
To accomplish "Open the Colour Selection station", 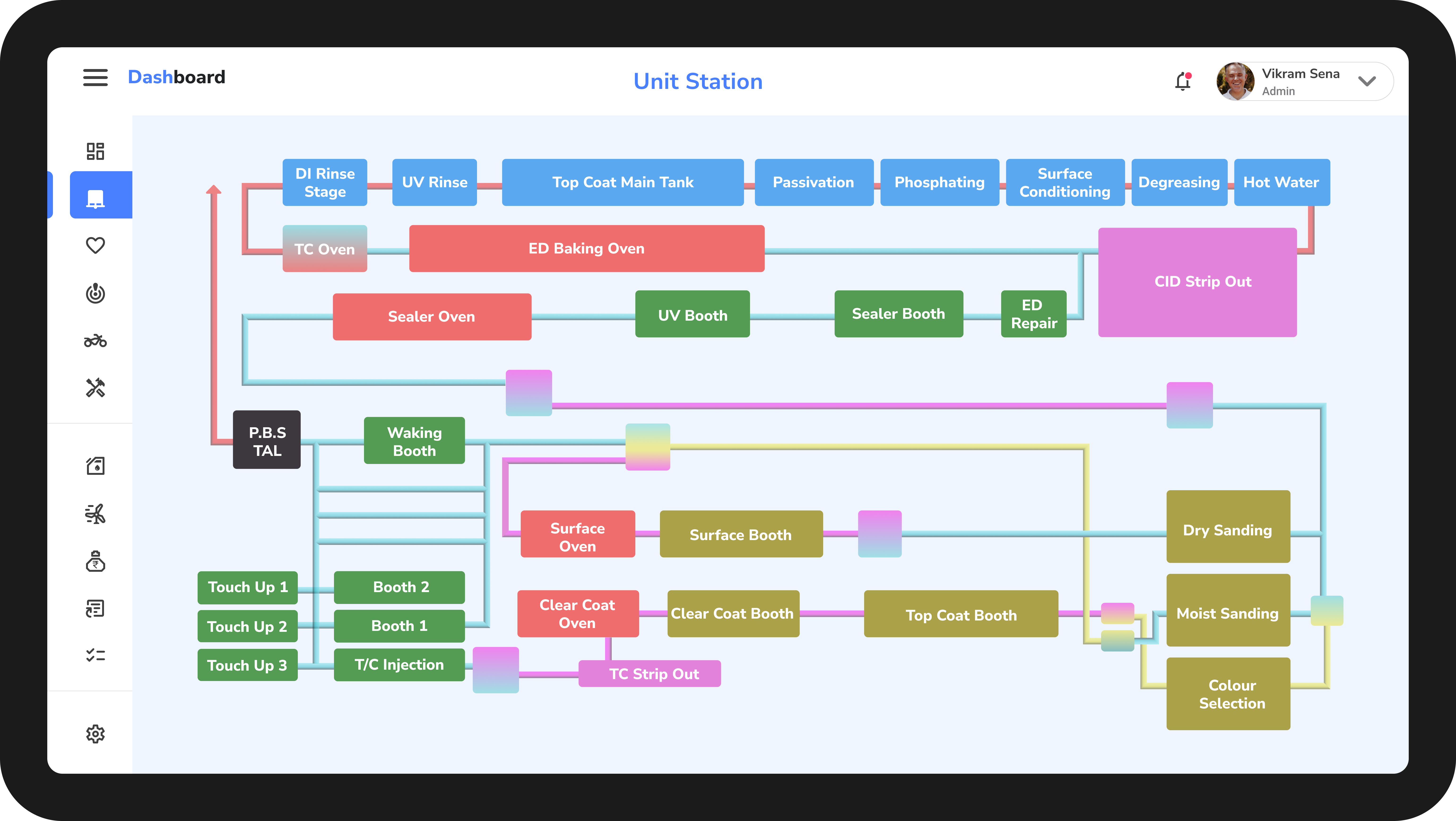I will (1228, 694).
